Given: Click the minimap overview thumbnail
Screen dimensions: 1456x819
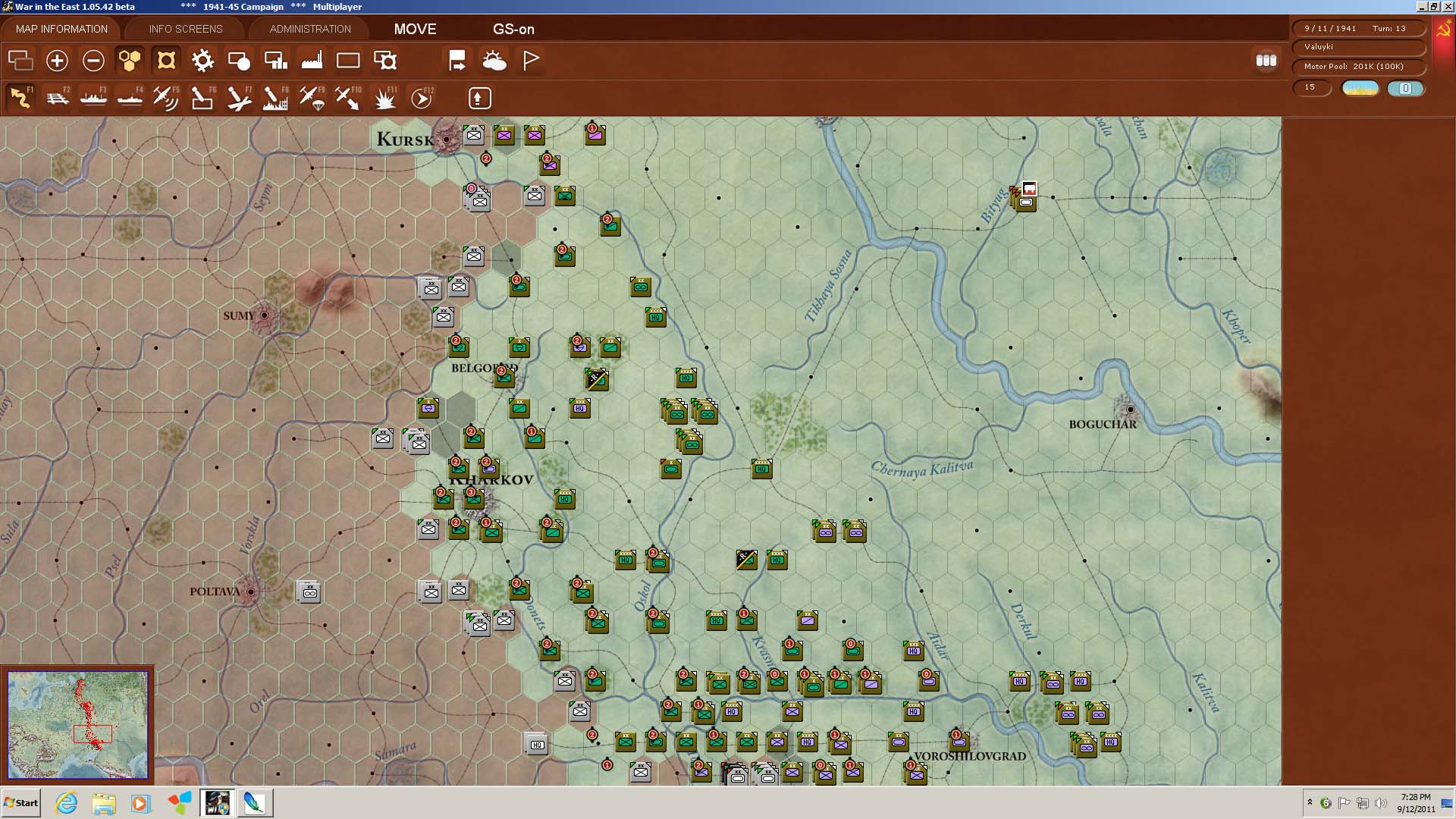Looking at the screenshot, I should click(x=78, y=724).
